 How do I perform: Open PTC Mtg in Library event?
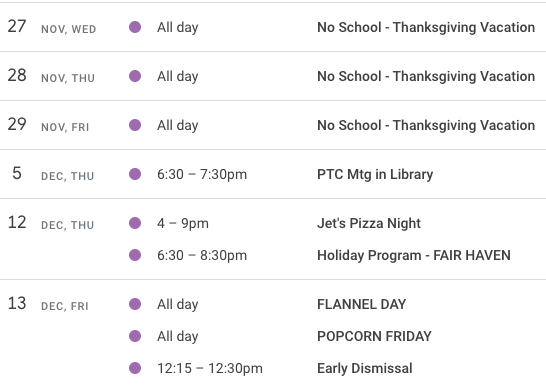pos(375,174)
